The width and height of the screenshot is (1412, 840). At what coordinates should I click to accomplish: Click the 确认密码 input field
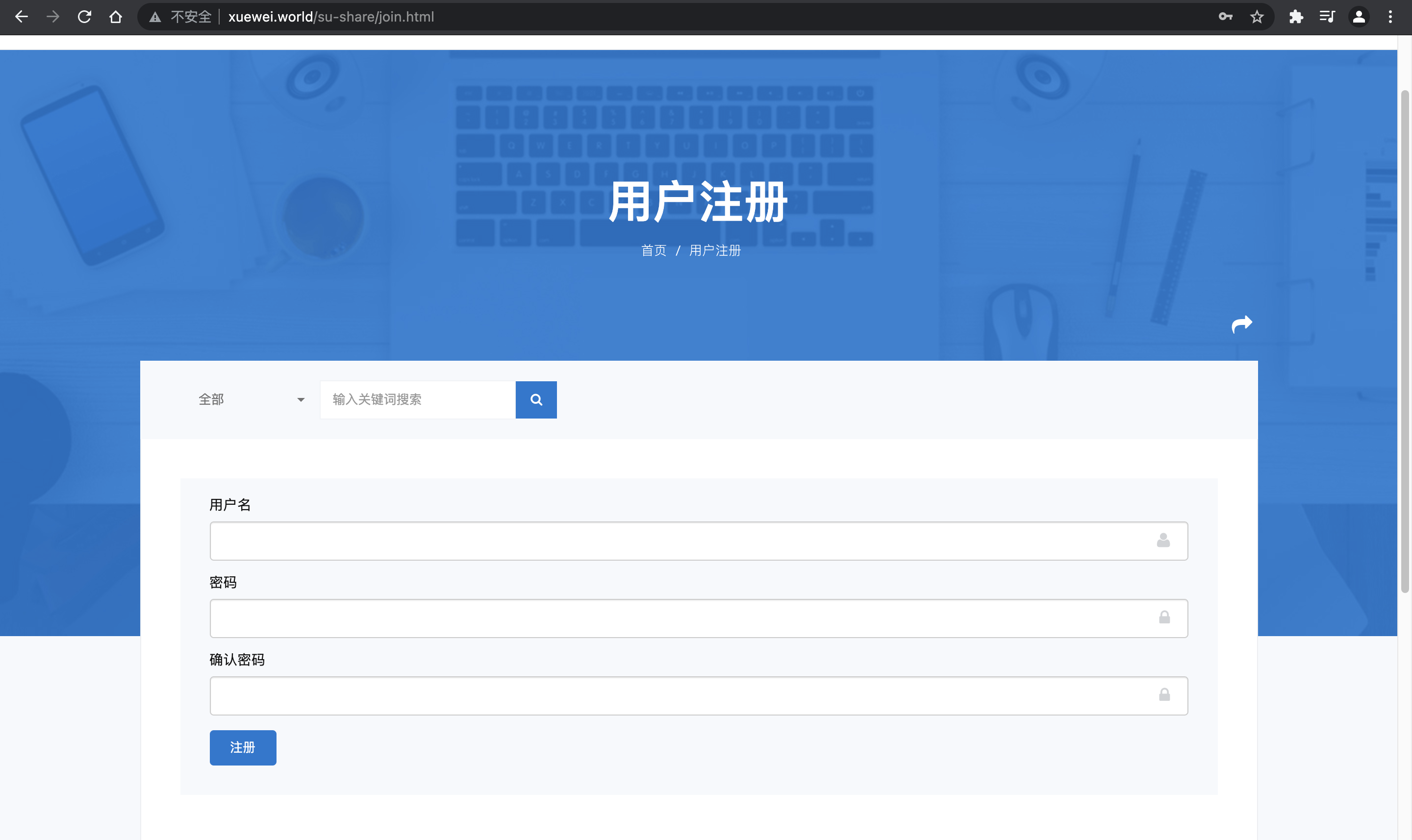pyautogui.click(x=680, y=695)
